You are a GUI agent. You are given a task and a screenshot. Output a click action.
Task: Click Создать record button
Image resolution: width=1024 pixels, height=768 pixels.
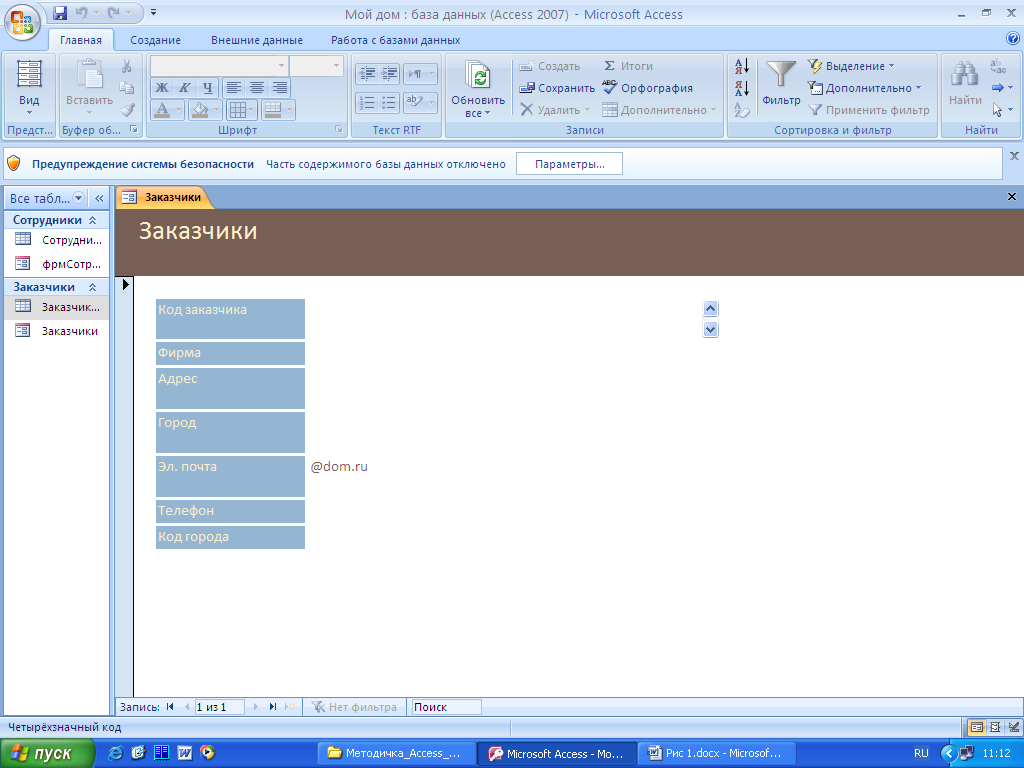[x=550, y=66]
